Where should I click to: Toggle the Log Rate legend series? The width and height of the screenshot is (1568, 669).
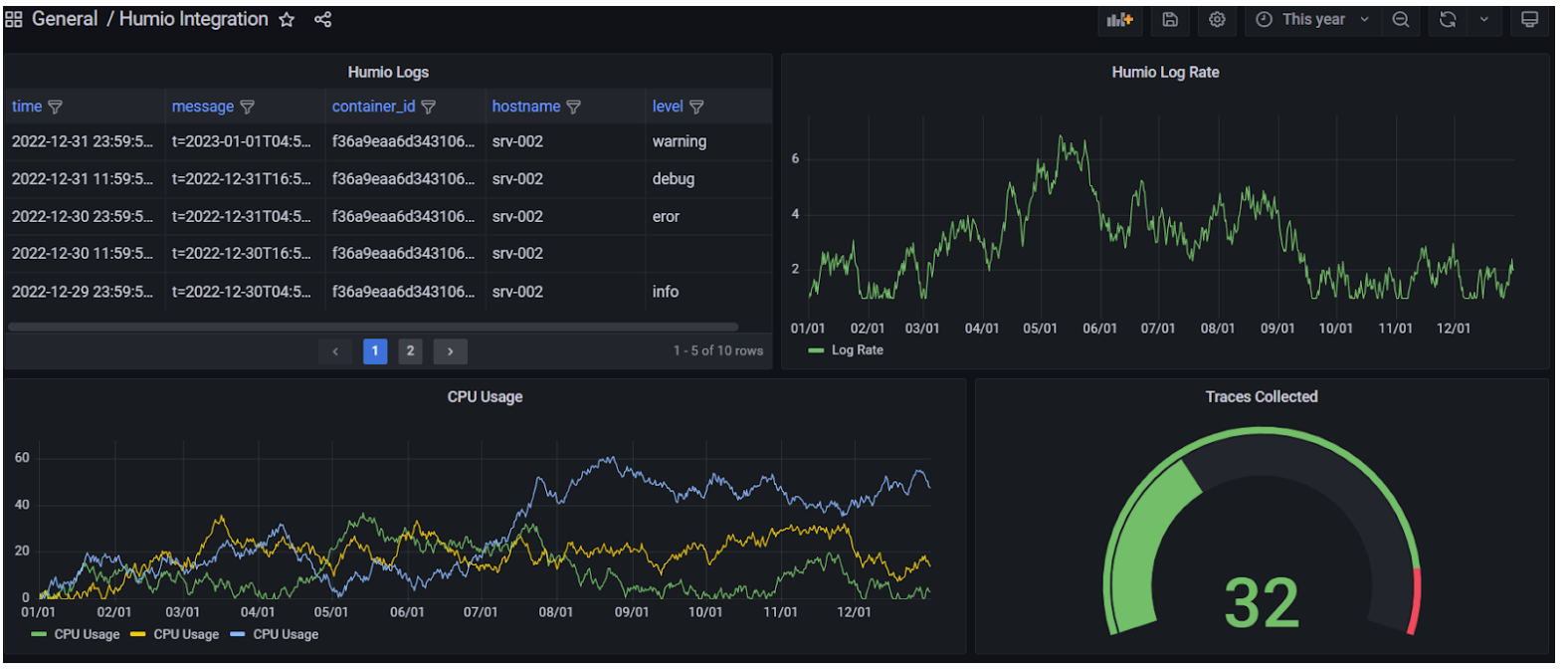pyautogui.click(x=857, y=350)
